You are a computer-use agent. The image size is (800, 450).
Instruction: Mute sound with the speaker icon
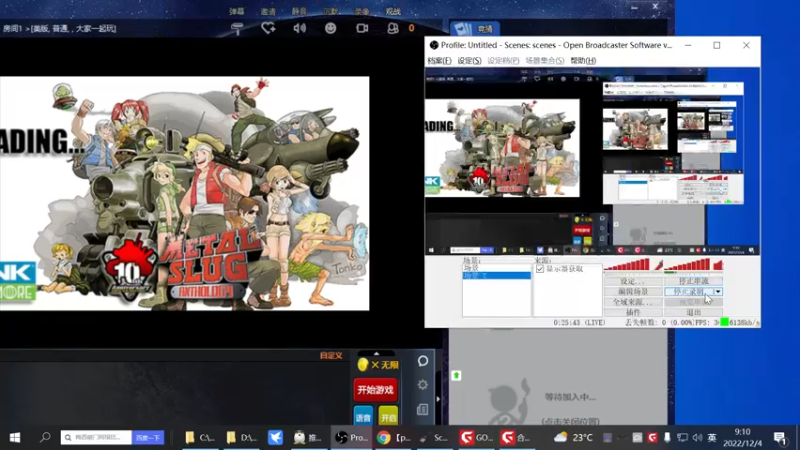(x=299, y=28)
